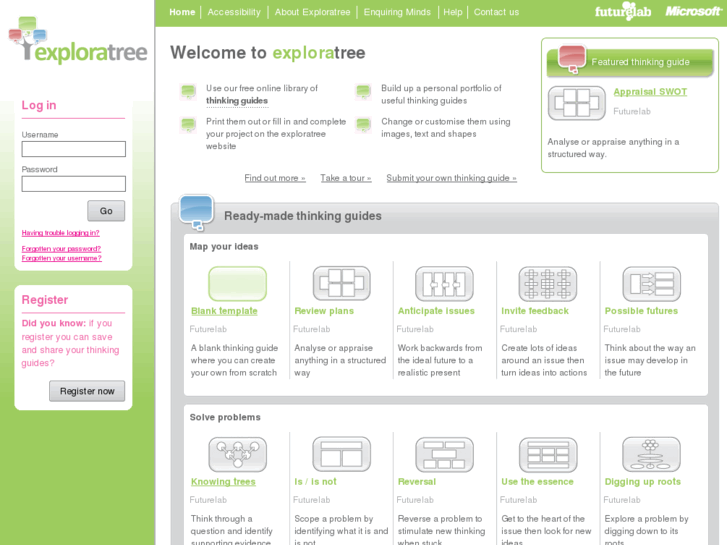The height and width of the screenshot is (545, 727).
Task: Click green bullet icon beside Change or customise
Action: coord(364,125)
